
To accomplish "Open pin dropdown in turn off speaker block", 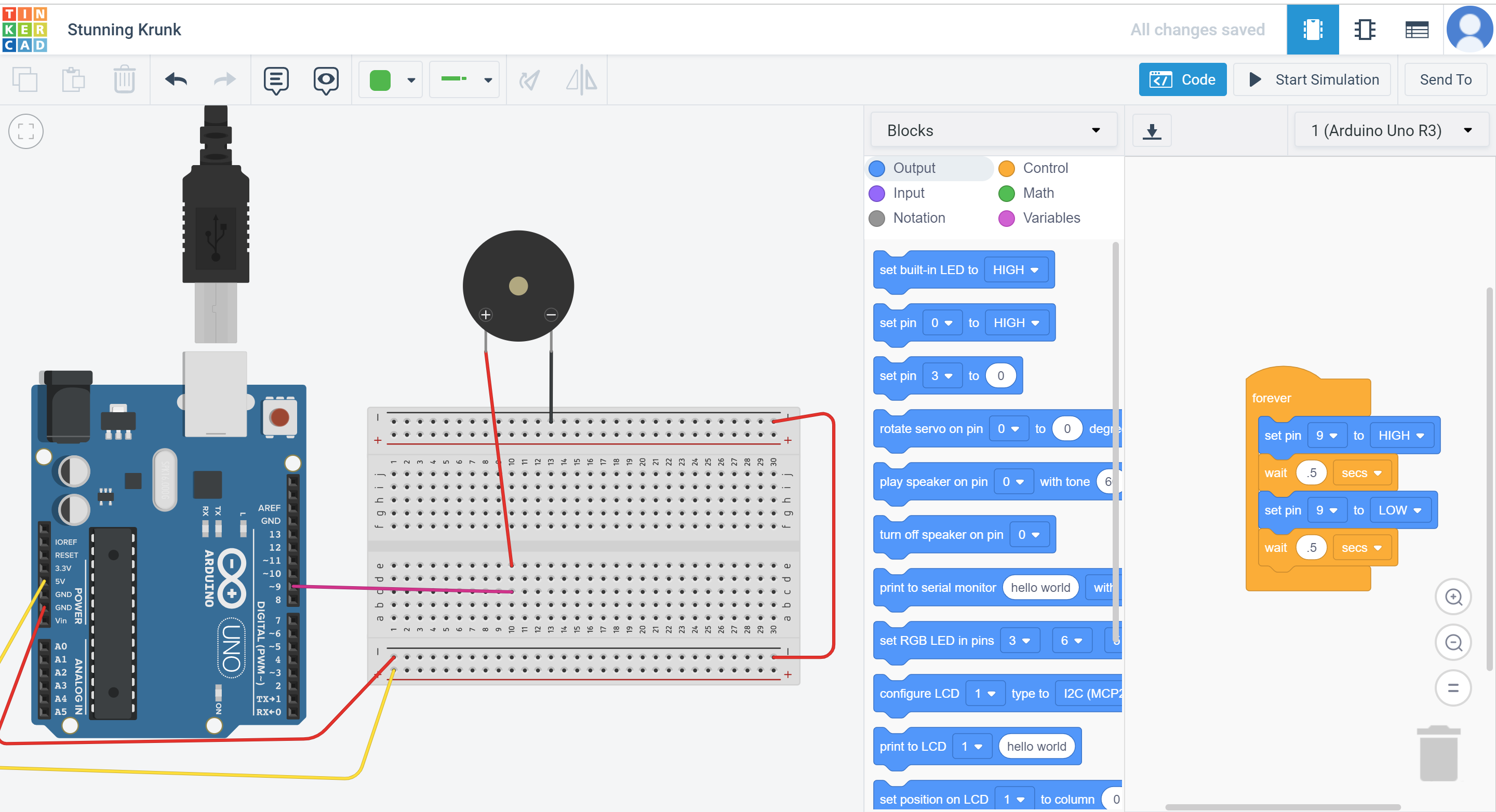I will (1029, 535).
